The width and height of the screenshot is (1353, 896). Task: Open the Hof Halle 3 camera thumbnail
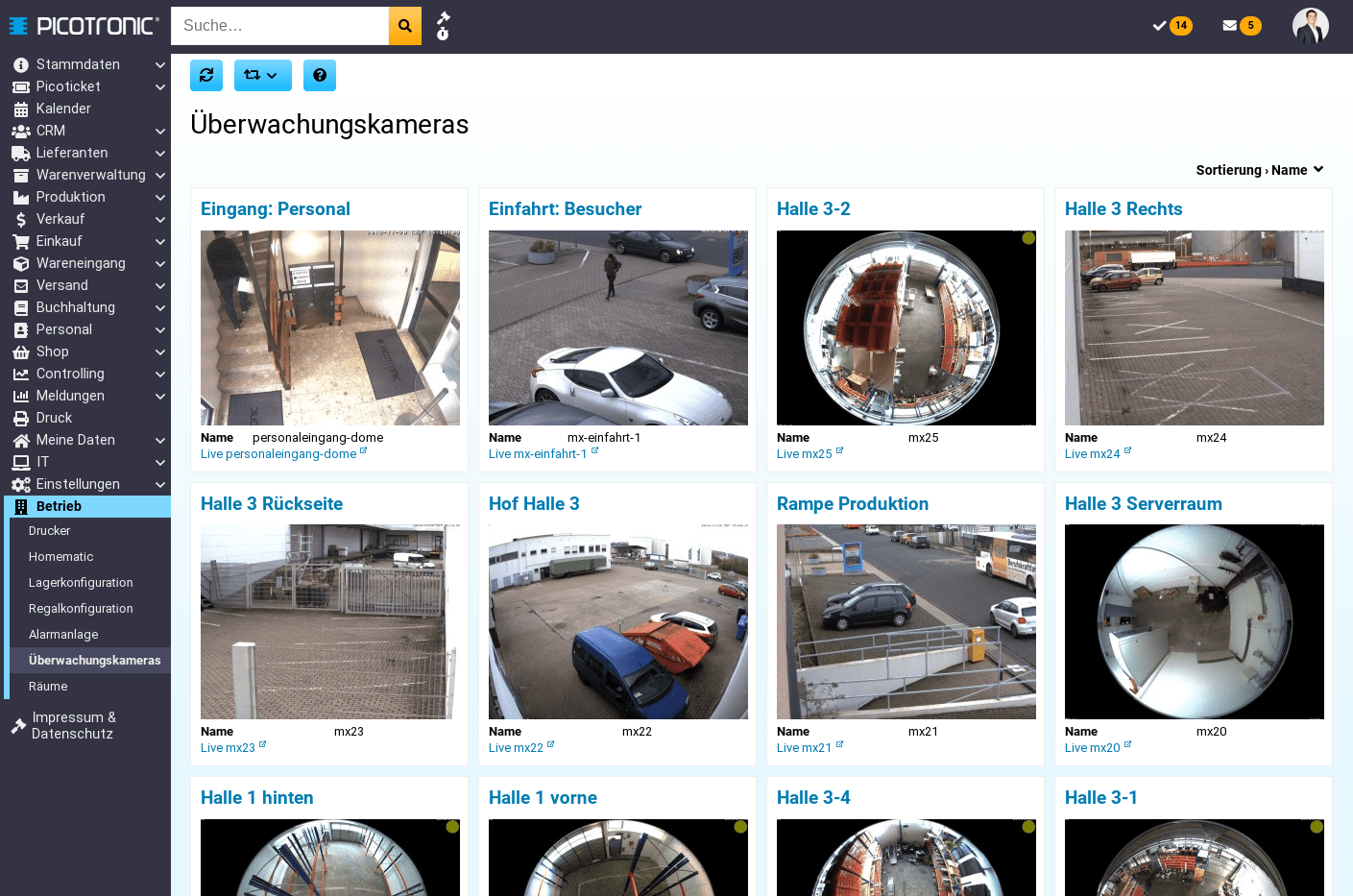click(618, 621)
